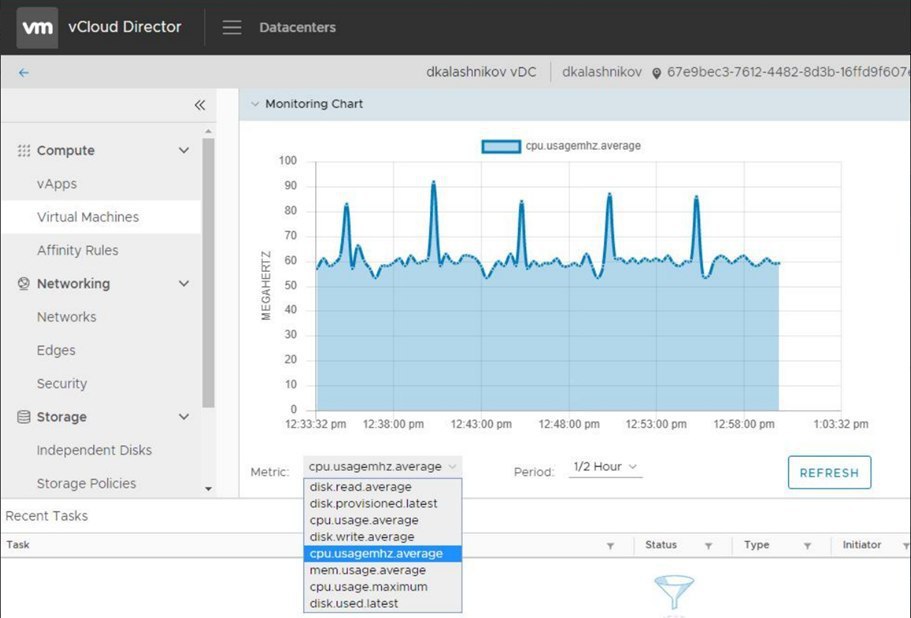Screen dimensions: 911x618
Task: Collapse the sidebar with double-chevron icon
Action: click(200, 105)
